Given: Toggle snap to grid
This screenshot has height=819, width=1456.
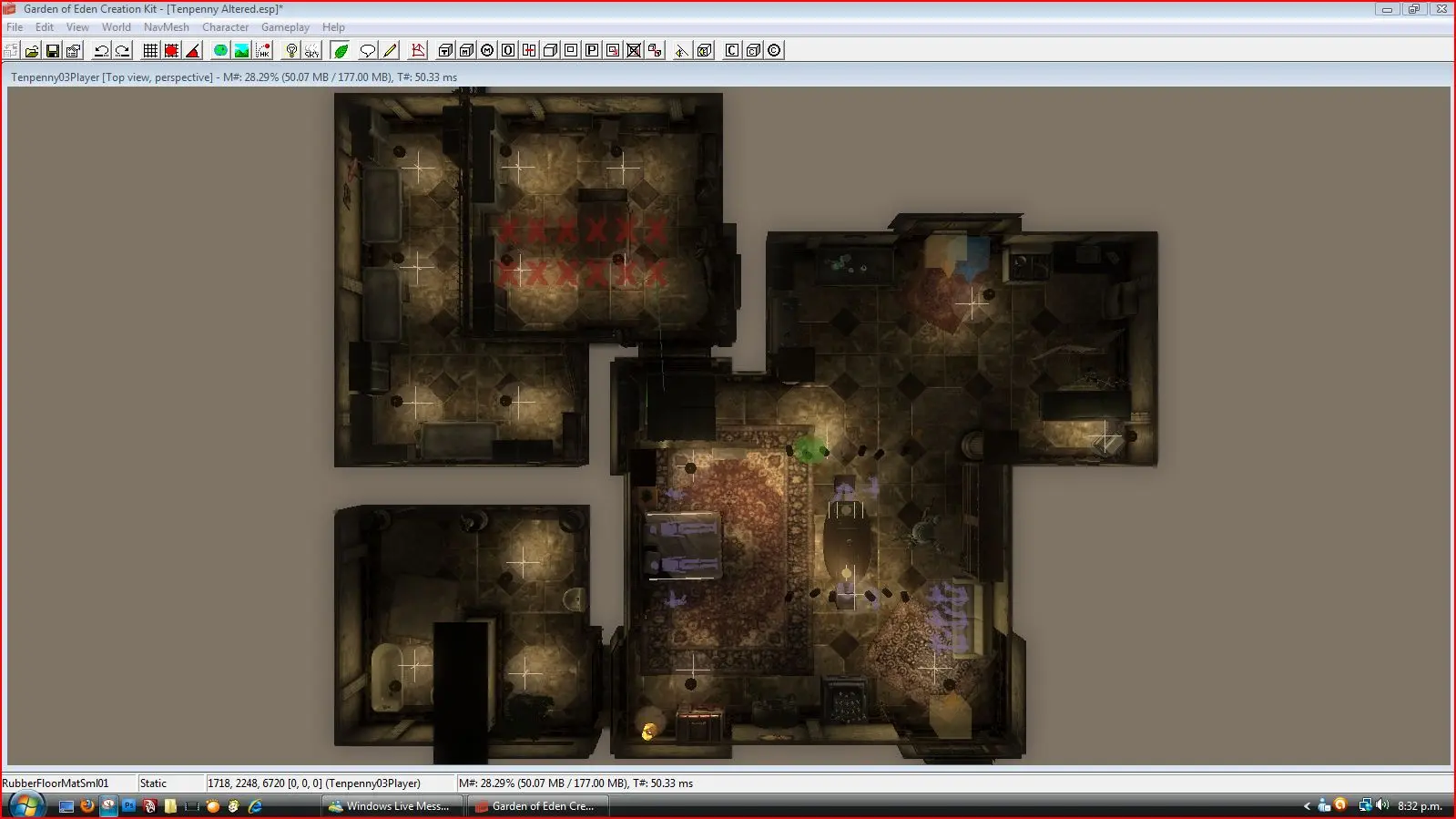Looking at the screenshot, I should point(150,51).
